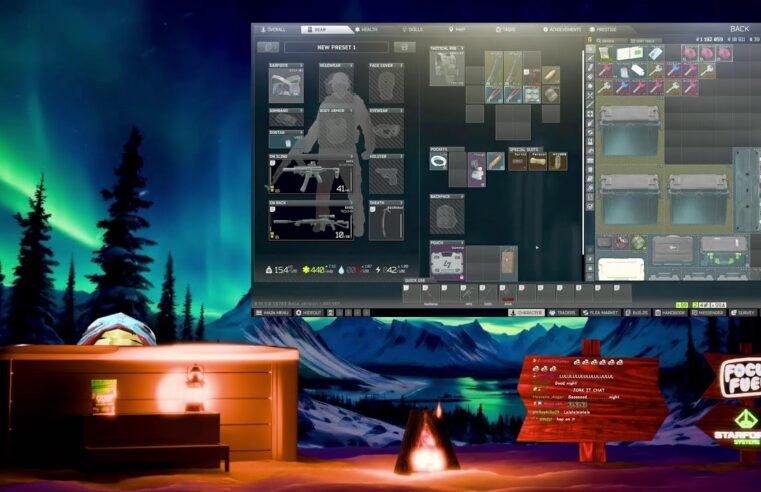Open the Flea Market
Image resolution: width=761 pixels, height=492 pixels.
[600, 313]
